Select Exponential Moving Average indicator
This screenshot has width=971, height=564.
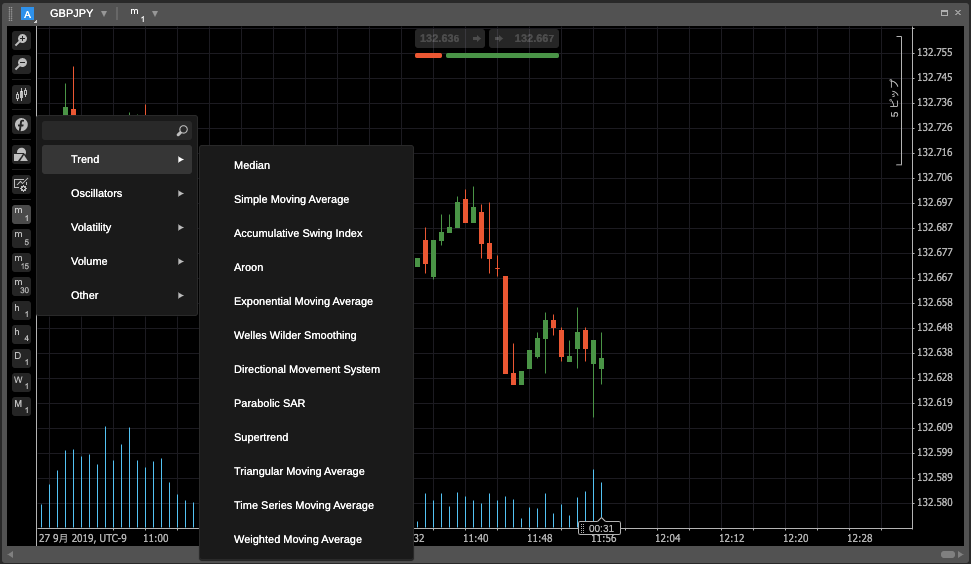[x=303, y=301]
